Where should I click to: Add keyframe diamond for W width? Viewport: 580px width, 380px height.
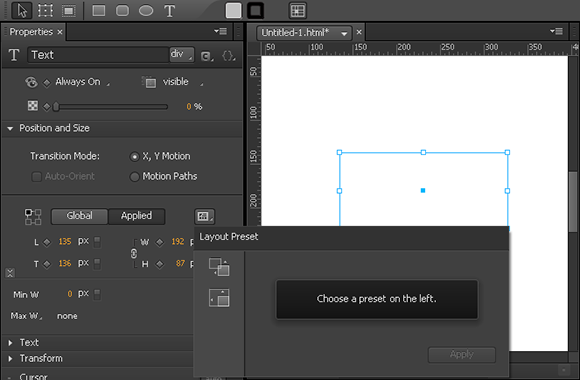(160, 242)
